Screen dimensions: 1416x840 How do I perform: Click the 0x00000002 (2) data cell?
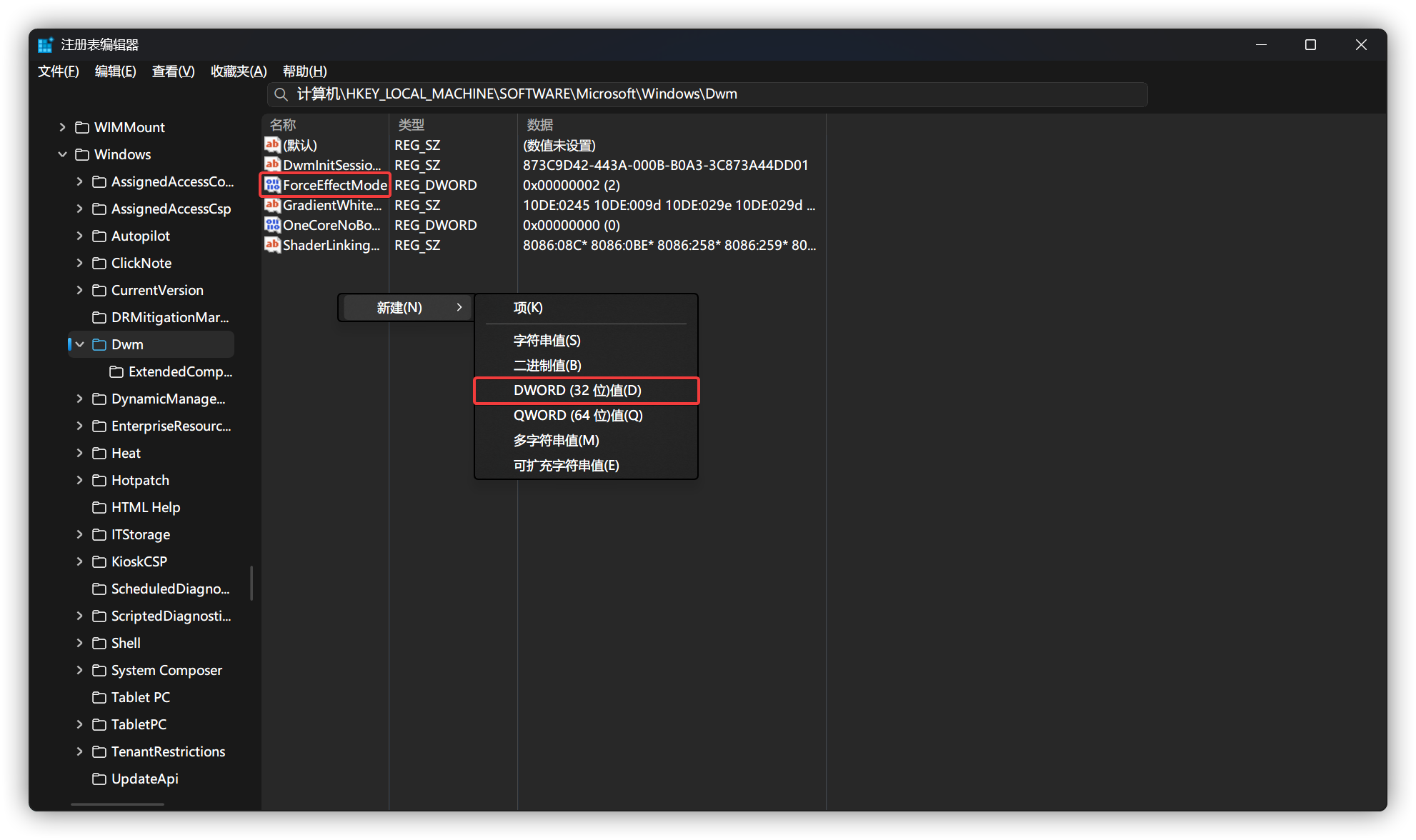point(572,185)
